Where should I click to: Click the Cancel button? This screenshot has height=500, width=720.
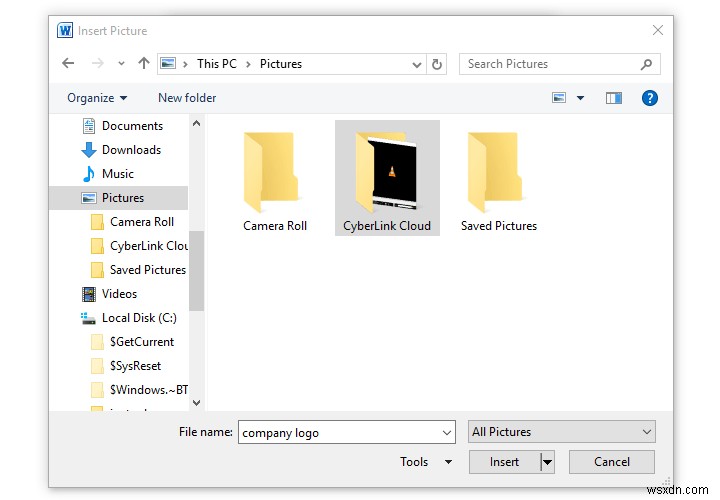click(x=612, y=462)
